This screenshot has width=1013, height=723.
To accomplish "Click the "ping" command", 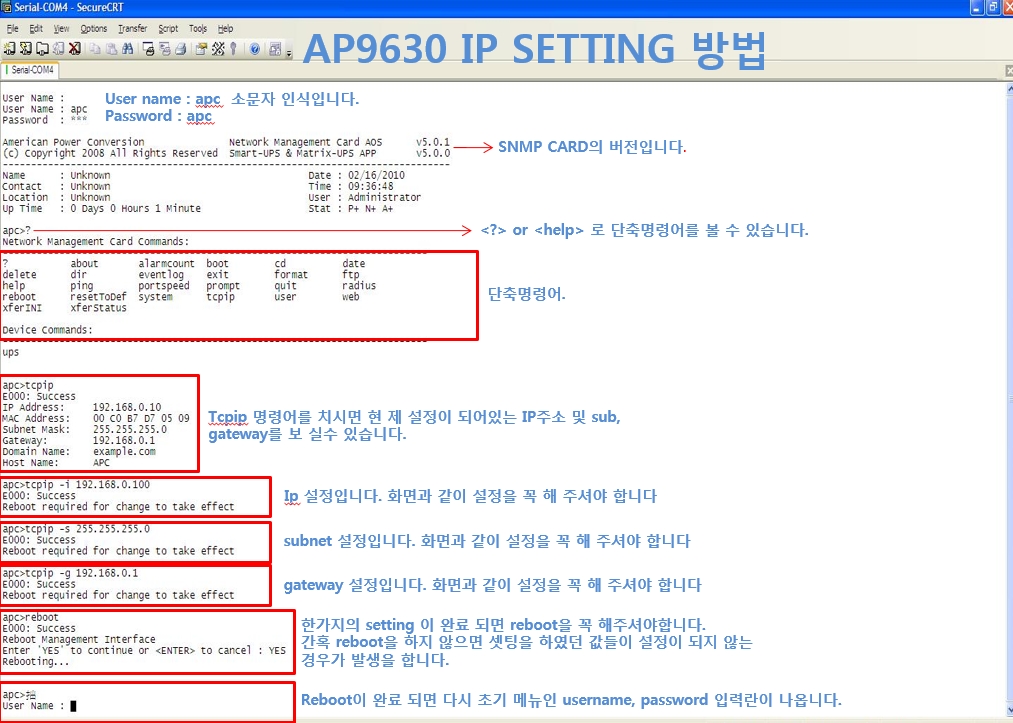I will click(82, 286).
